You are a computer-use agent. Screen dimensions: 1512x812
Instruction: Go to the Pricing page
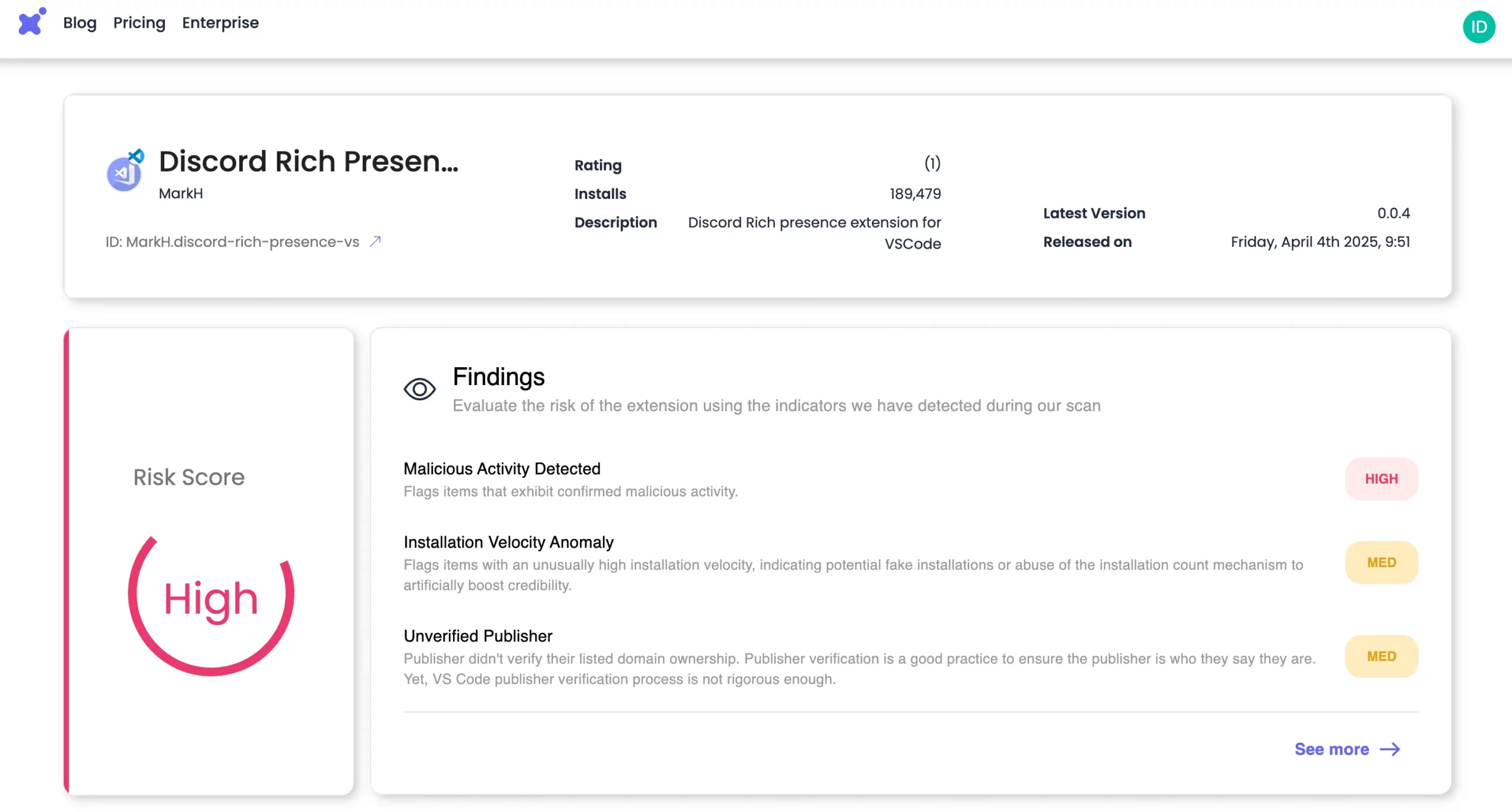pos(139,22)
